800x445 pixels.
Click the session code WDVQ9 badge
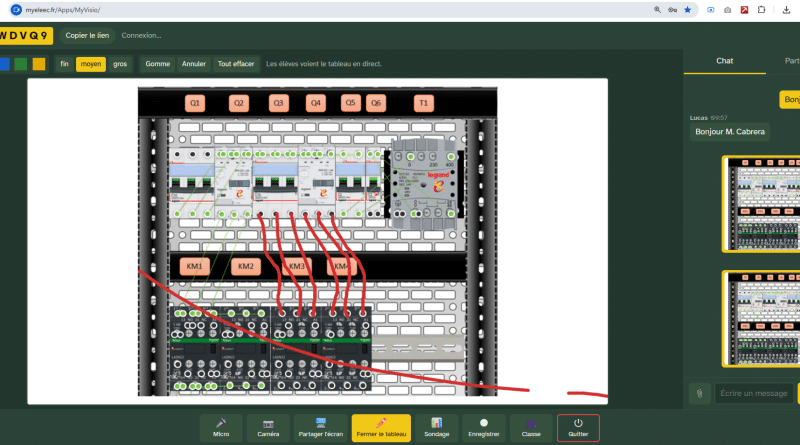[26, 35]
